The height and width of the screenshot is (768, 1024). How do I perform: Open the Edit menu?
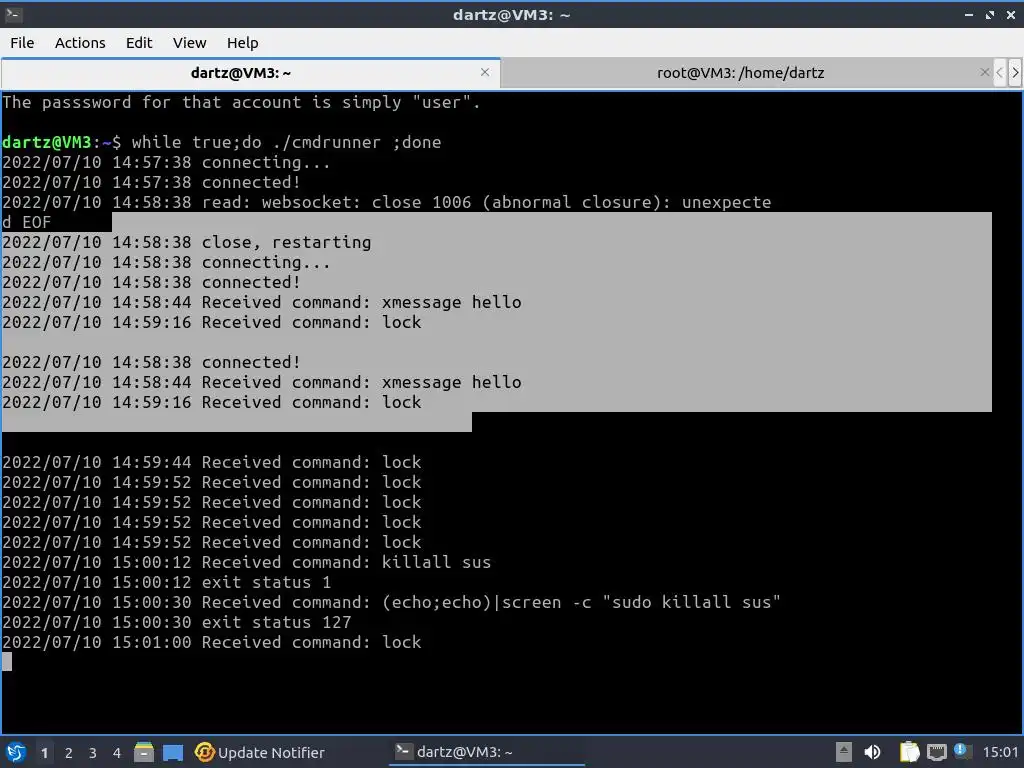(138, 43)
